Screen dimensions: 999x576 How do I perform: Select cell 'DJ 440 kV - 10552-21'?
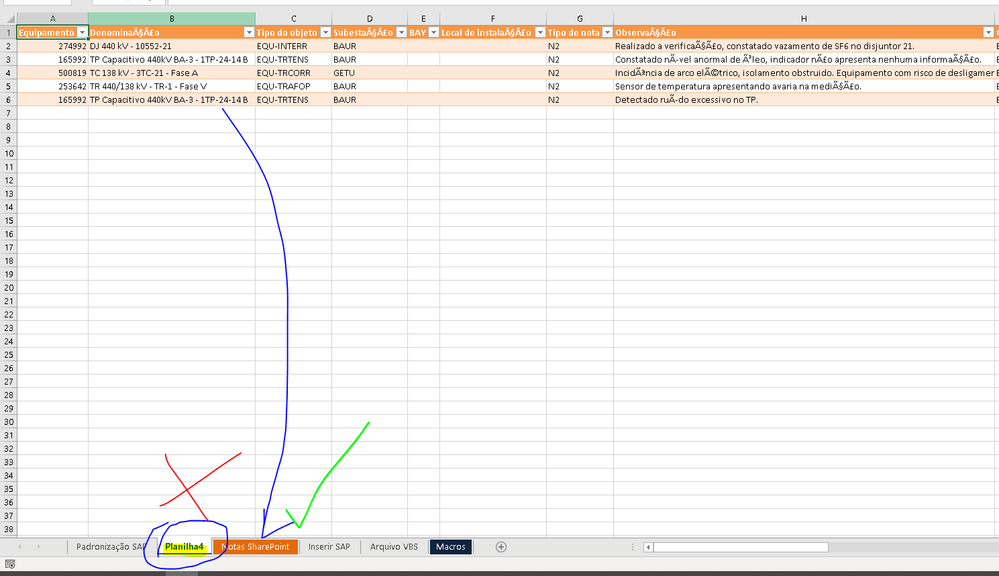click(171, 46)
